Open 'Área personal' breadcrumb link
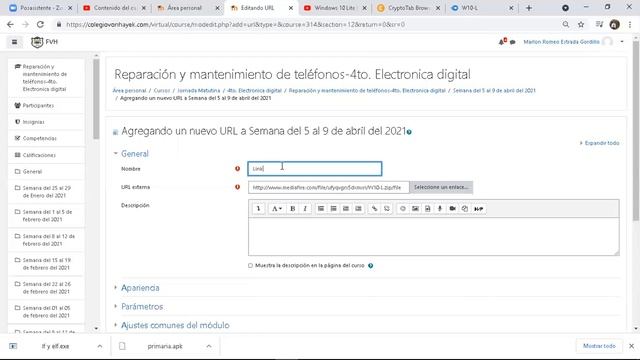The width and height of the screenshot is (640, 360). 129,91
